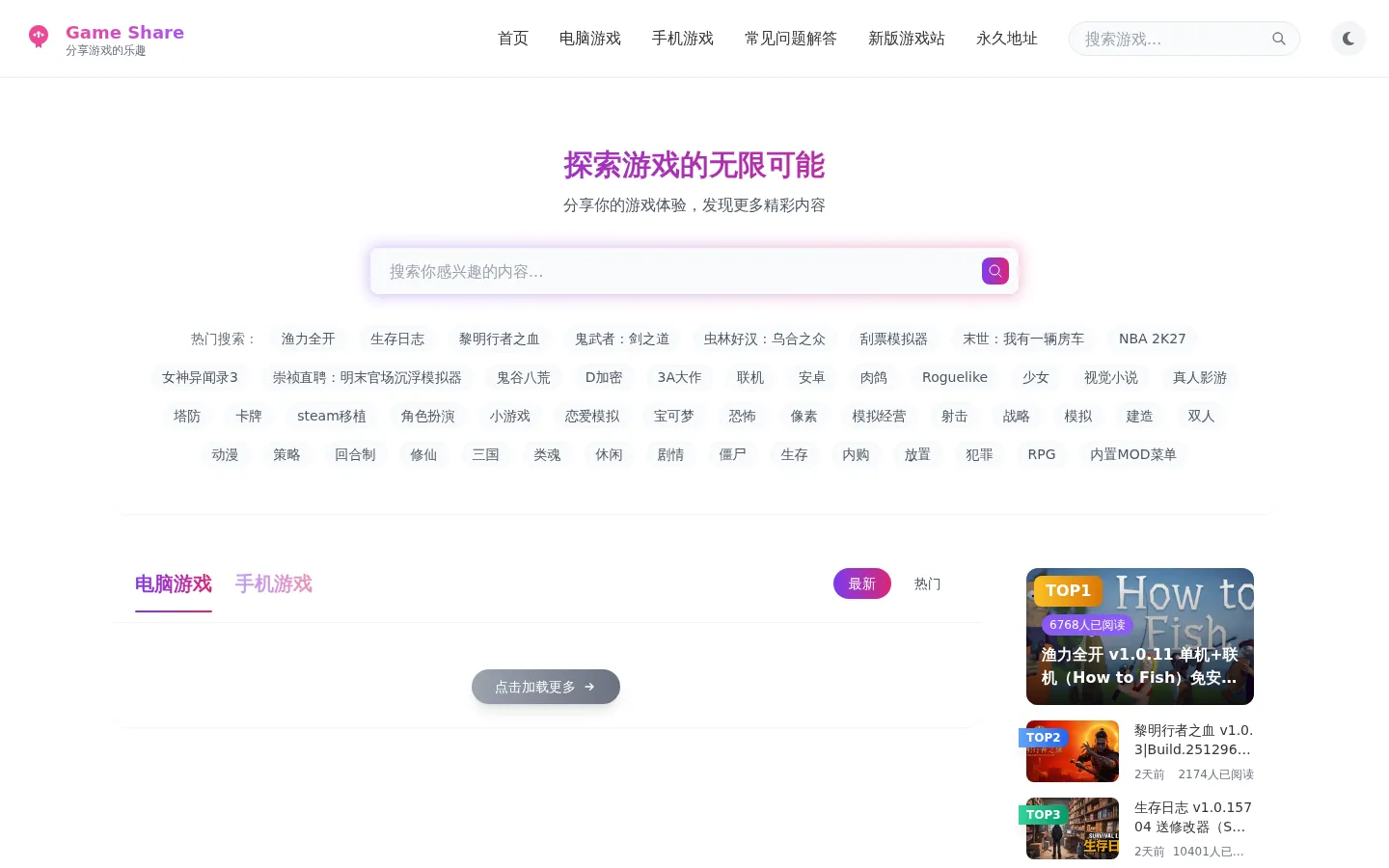Screen dimensions: 1389x868
Task: Select the steam移植 tag
Action: (x=332, y=416)
